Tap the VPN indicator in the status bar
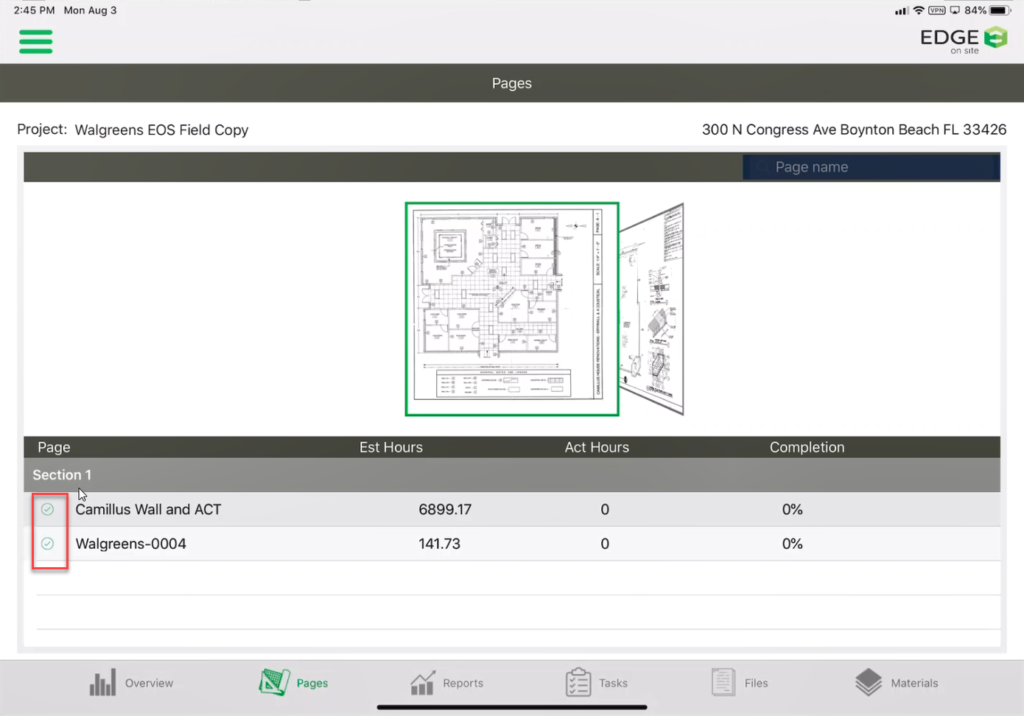1024x716 pixels. 936,9
